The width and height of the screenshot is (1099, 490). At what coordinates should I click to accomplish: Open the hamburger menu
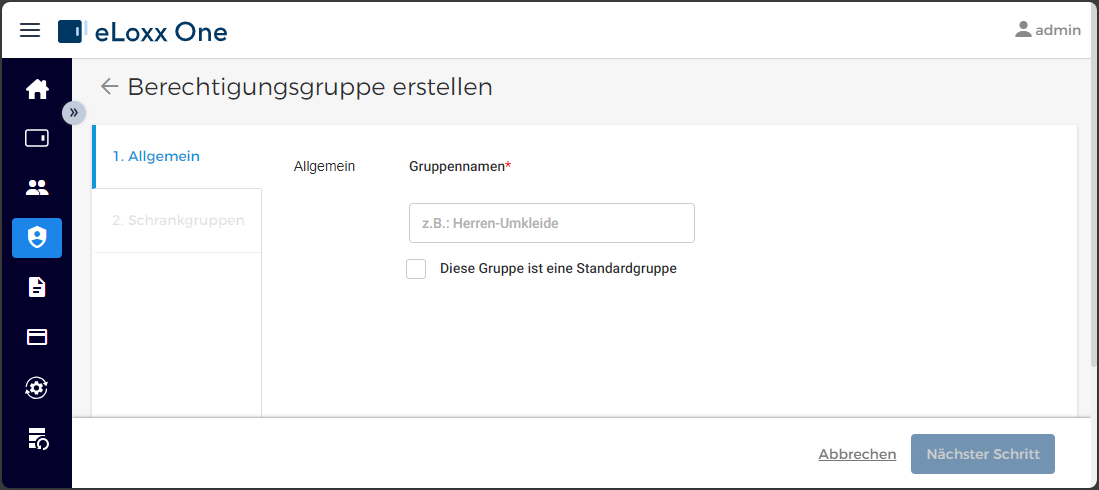click(30, 30)
